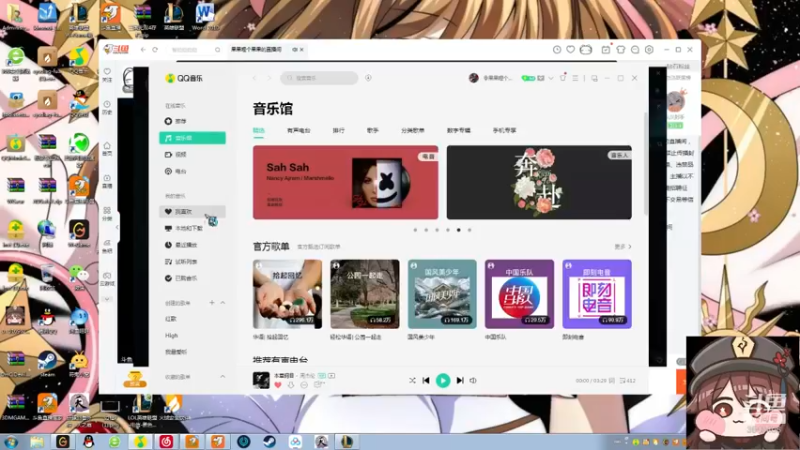
Task: Switch to the 分类歌单 tab
Action: click(413, 130)
